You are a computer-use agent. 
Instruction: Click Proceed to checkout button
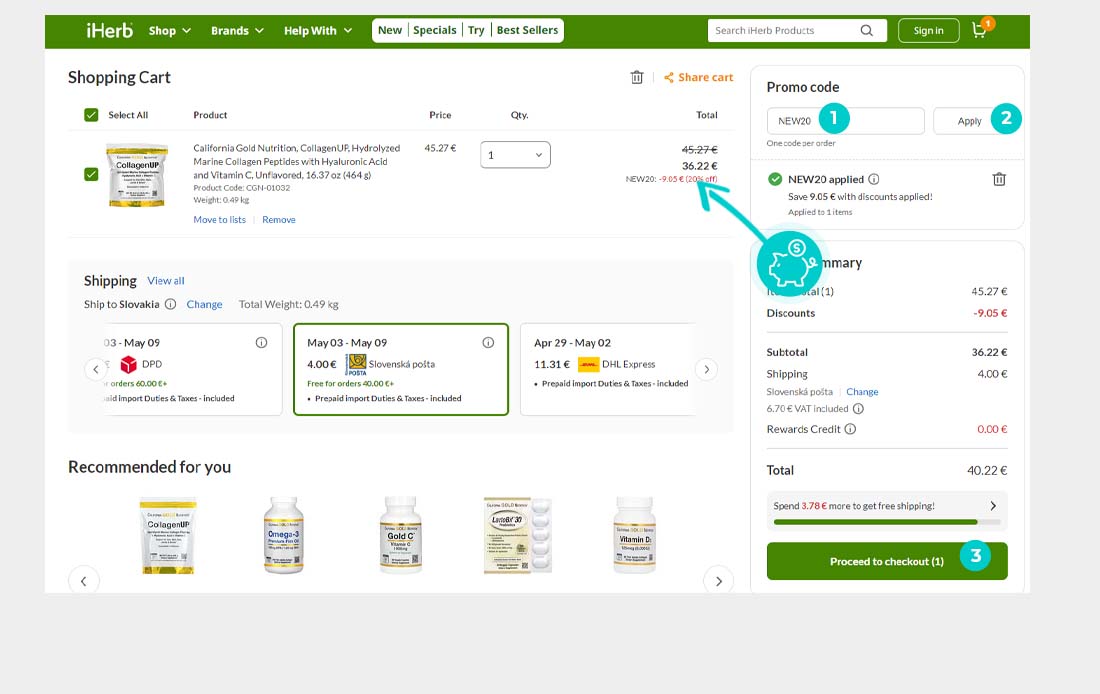pos(887,561)
